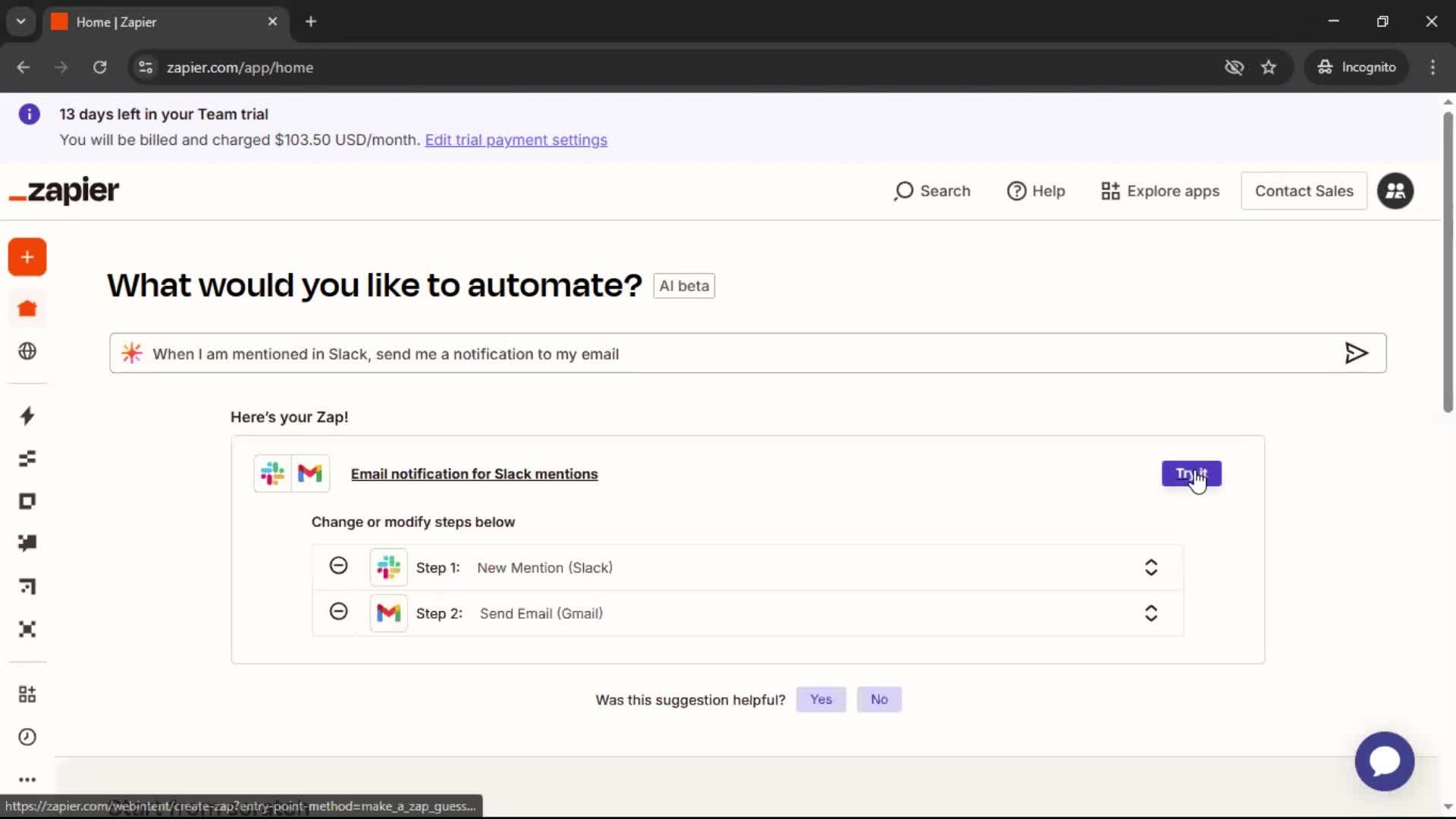Viewport: 1456px width, 819px height.
Task: Open Explore apps in top navigation
Action: (1160, 191)
